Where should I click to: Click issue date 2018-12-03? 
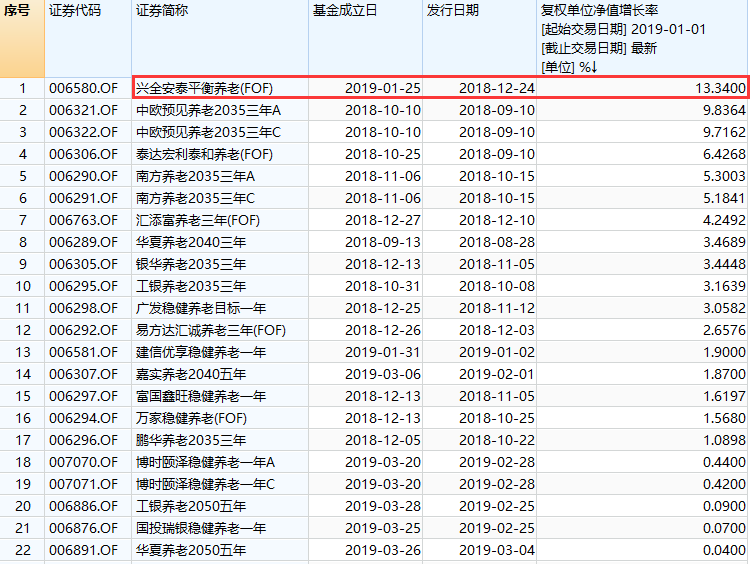(x=497, y=331)
